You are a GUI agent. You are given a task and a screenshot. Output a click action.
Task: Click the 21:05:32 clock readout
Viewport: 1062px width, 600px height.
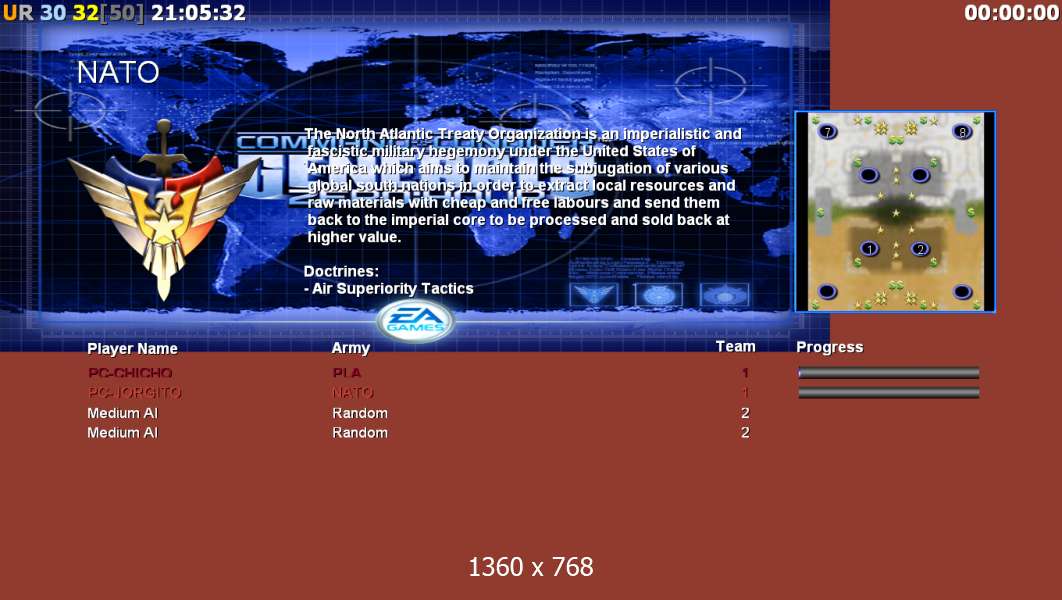pyautogui.click(x=198, y=12)
